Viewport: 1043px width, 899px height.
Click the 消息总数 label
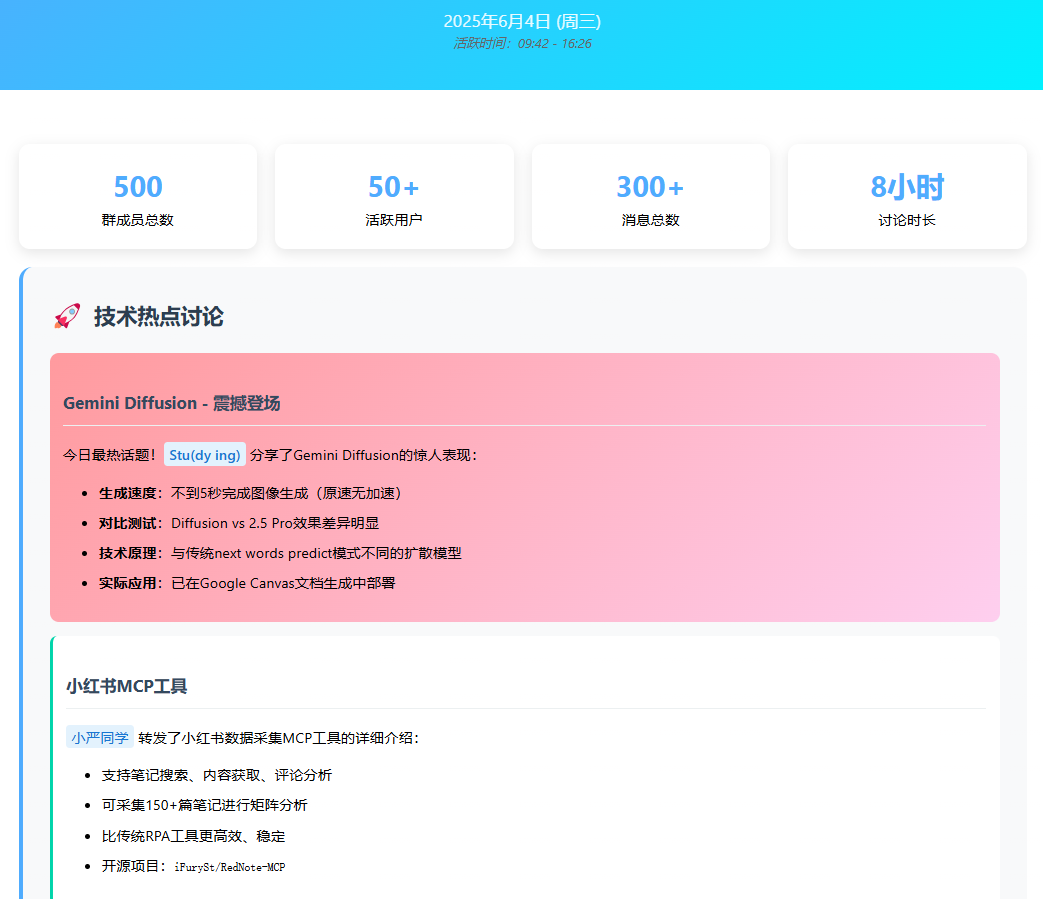click(651, 220)
